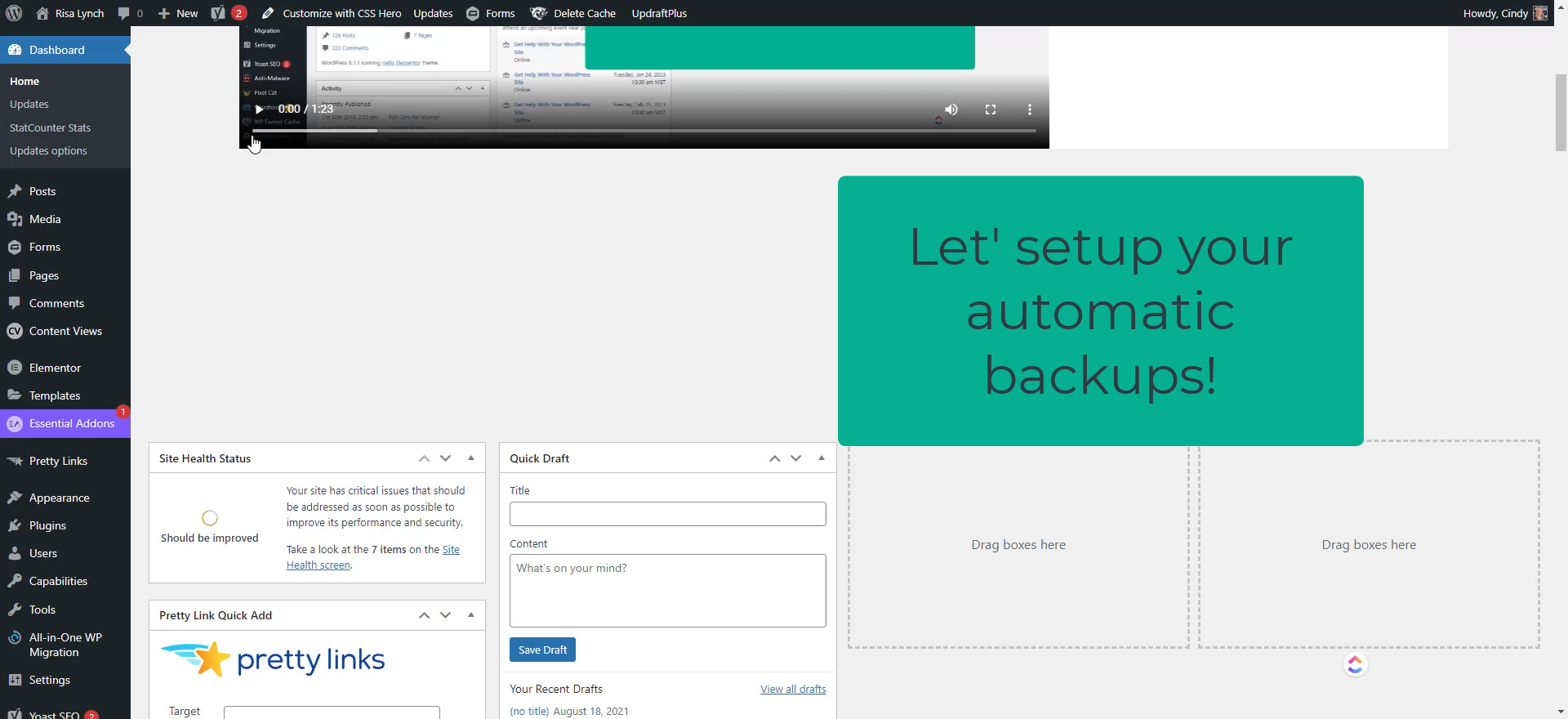
Task: Open View all drafts link
Action: (793, 689)
